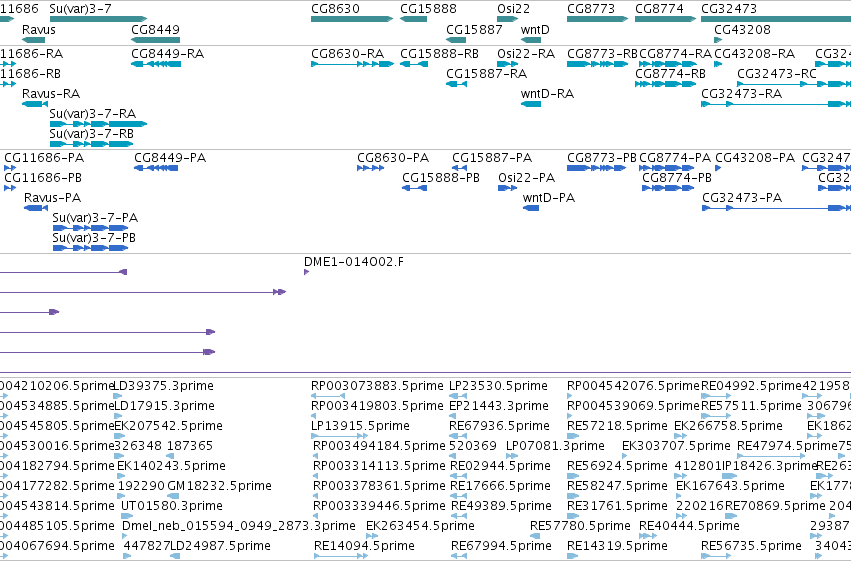Select the Su(var)3-7 gene label
This screenshot has height=561, width=851.
pos(80,9)
